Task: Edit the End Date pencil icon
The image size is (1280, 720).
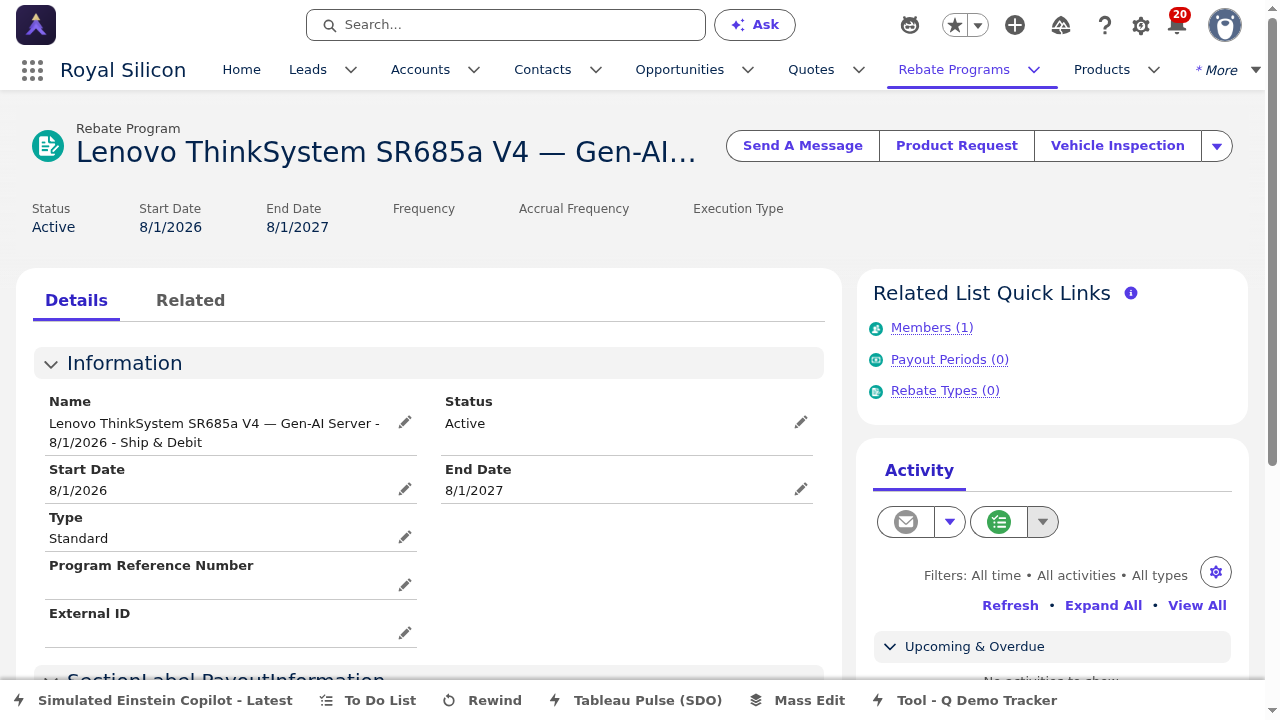Action: pyautogui.click(x=801, y=489)
